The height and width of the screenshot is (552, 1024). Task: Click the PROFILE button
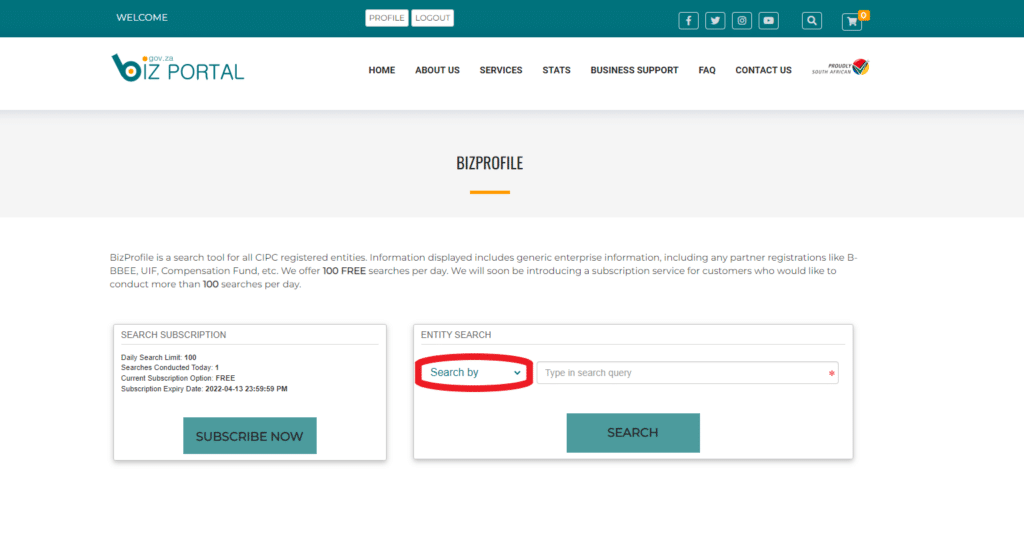pyautogui.click(x=387, y=18)
